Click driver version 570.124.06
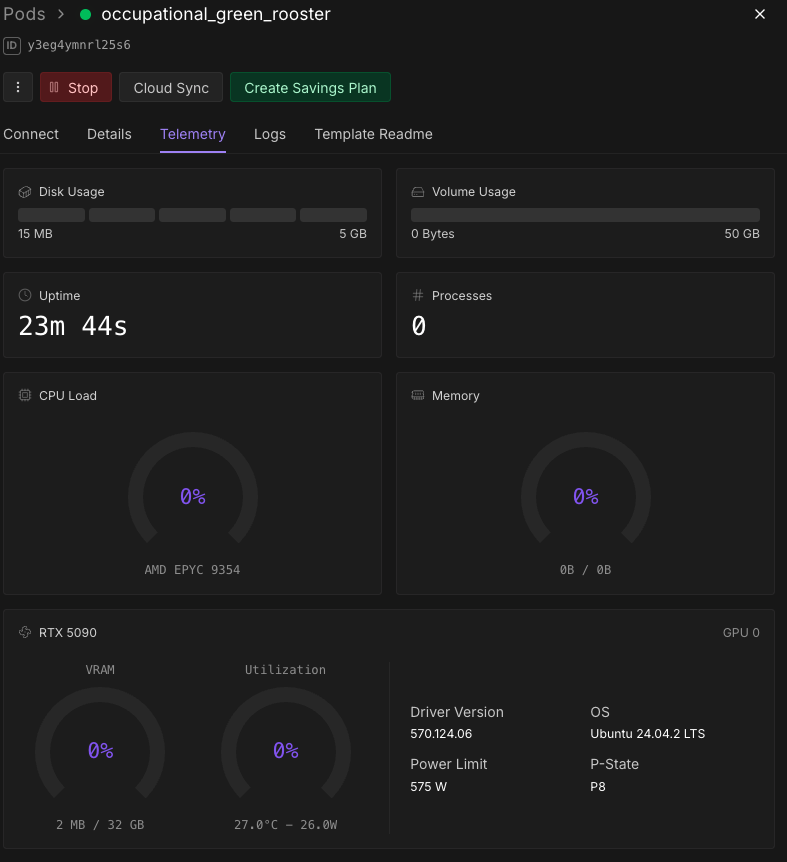 point(441,734)
